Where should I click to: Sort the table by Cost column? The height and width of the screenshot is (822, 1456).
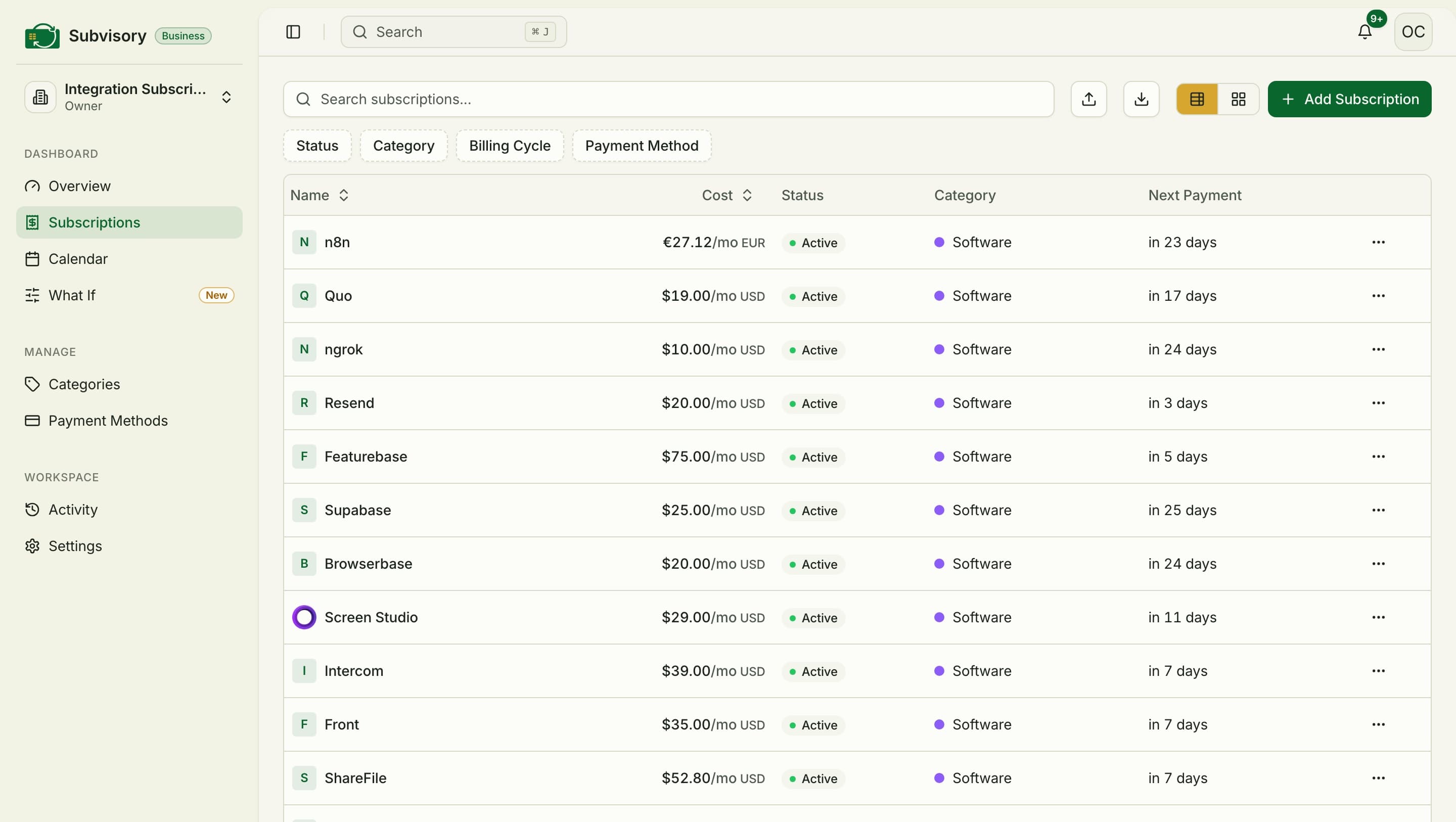727,195
